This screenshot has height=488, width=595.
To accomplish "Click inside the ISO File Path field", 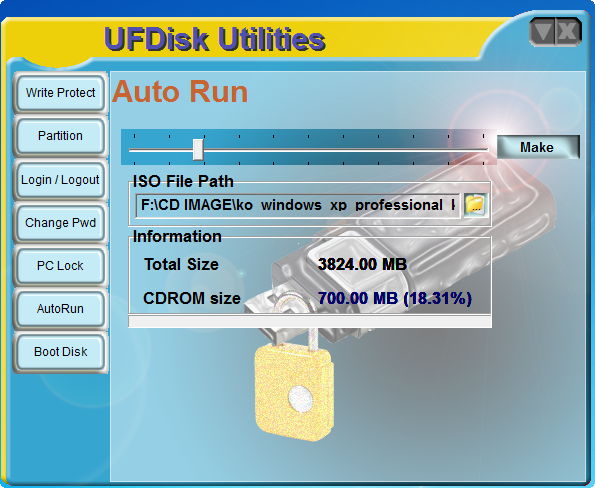I will pos(298,206).
